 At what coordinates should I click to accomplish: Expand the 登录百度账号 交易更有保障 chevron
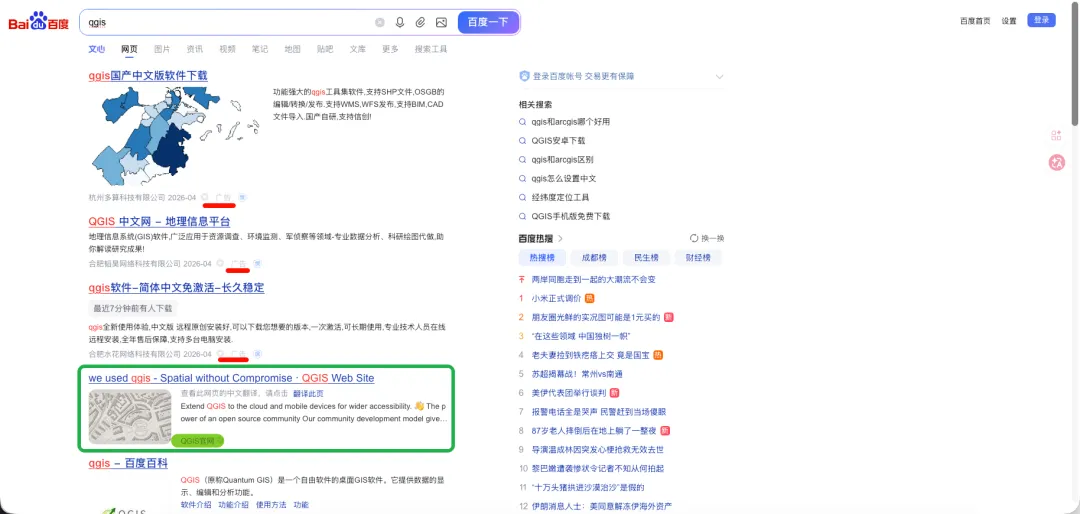[x=720, y=76]
